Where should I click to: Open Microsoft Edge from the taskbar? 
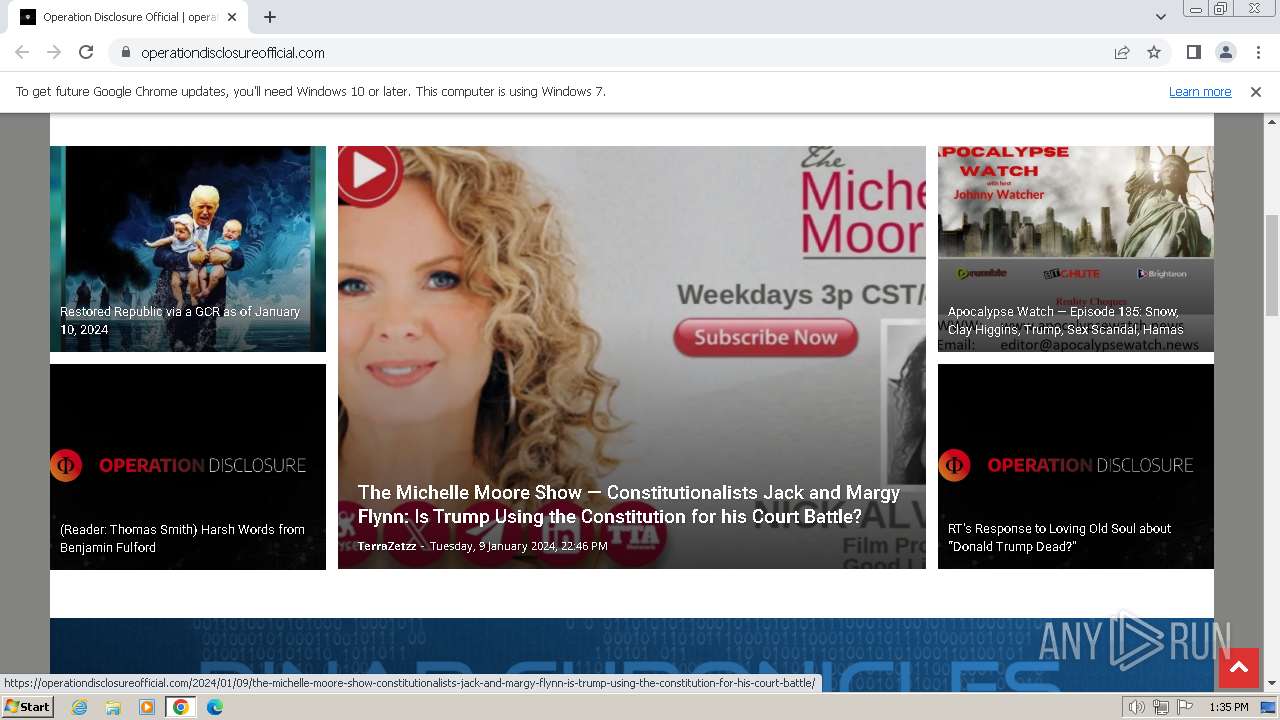(215, 707)
